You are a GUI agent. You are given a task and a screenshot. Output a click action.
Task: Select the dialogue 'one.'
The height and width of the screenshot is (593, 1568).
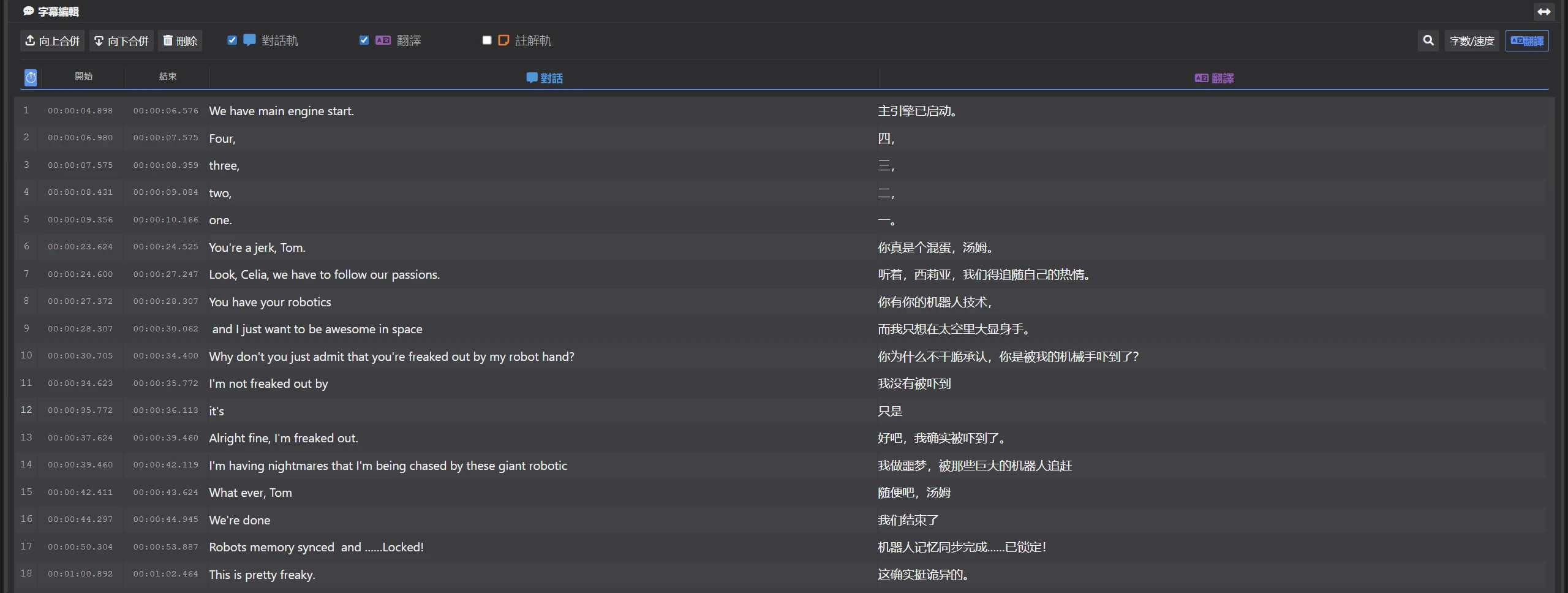[221, 220]
